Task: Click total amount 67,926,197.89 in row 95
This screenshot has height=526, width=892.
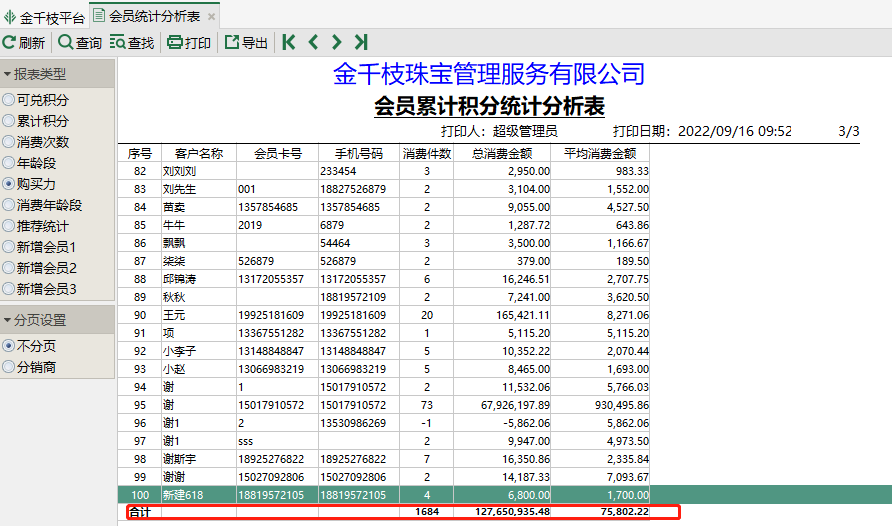Action: [515, 405]
